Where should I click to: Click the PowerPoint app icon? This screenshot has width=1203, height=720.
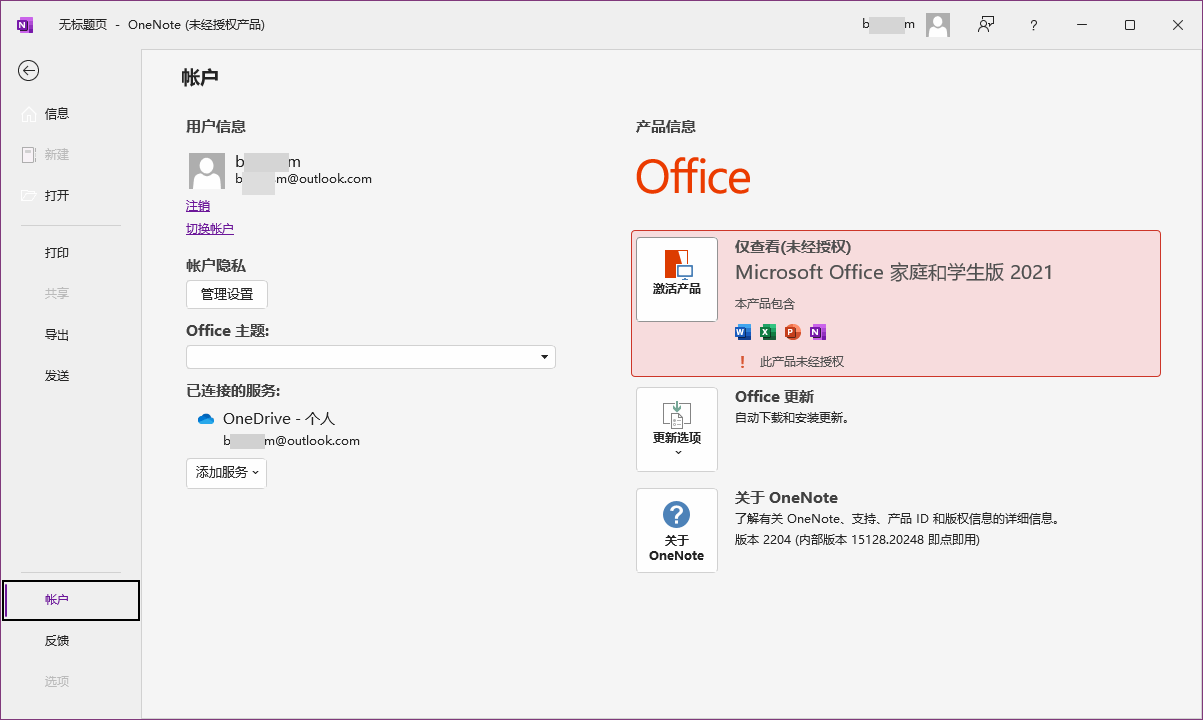pyautogui.click(x=793, y=332)
